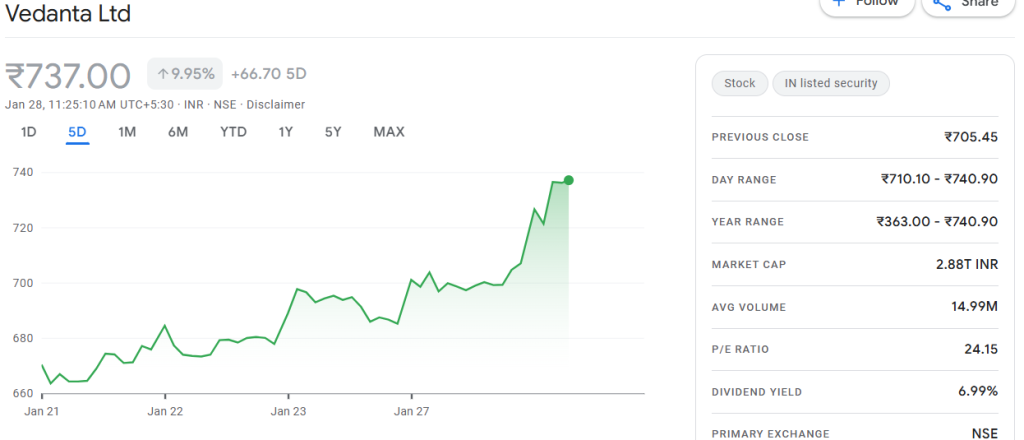Click the 14.99M volume value
Image resolution: width=1024 pixels, height=440 pixels.
click(974, 307)
